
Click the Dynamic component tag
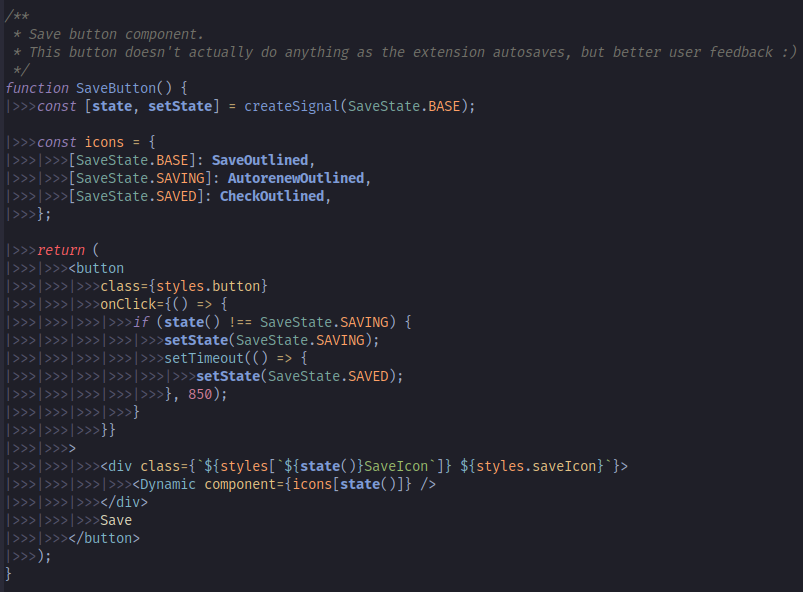pyautogui.click(x=169, y=484)
